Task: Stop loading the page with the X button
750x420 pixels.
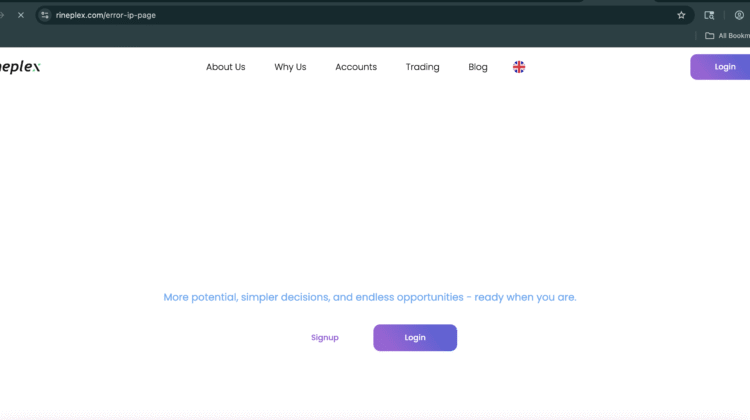Action: (20, 15)
